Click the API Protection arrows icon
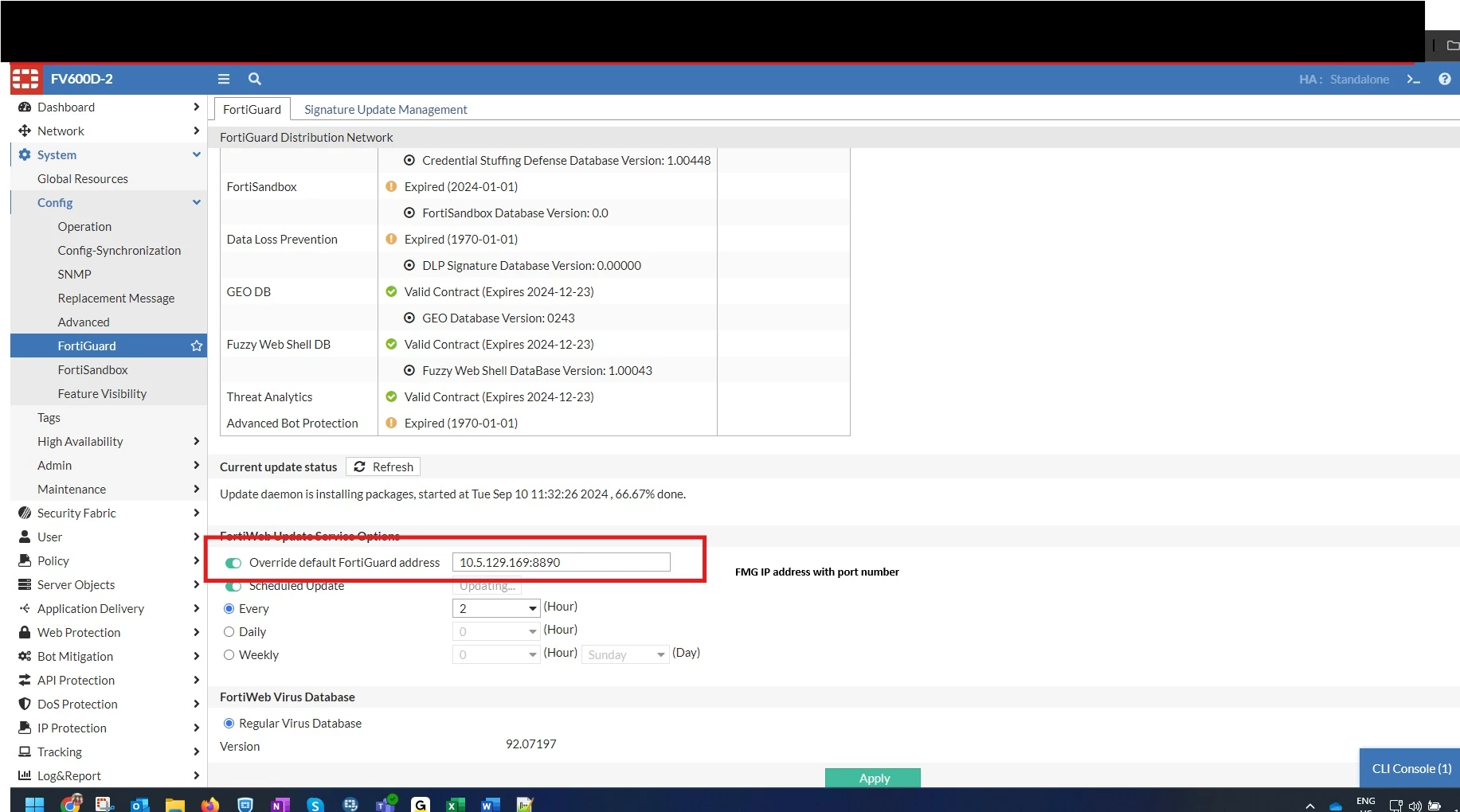 25,680
